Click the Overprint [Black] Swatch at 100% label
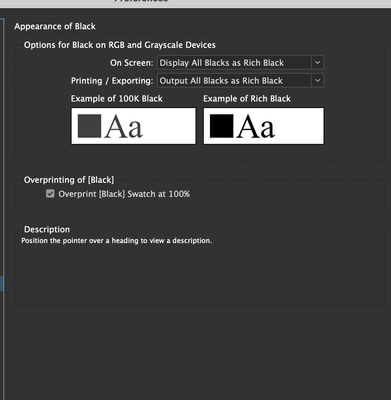The image size is (391, 400). (124, 194)
